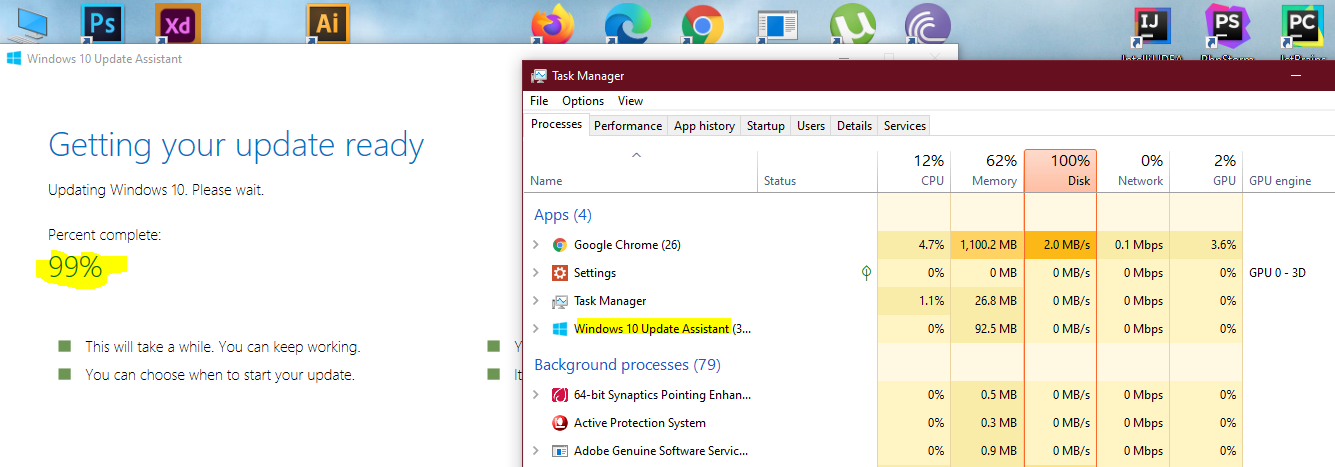Screen dimensions: 1335x467
Task: Switch to the App history tab
Action: click(704, 126)
